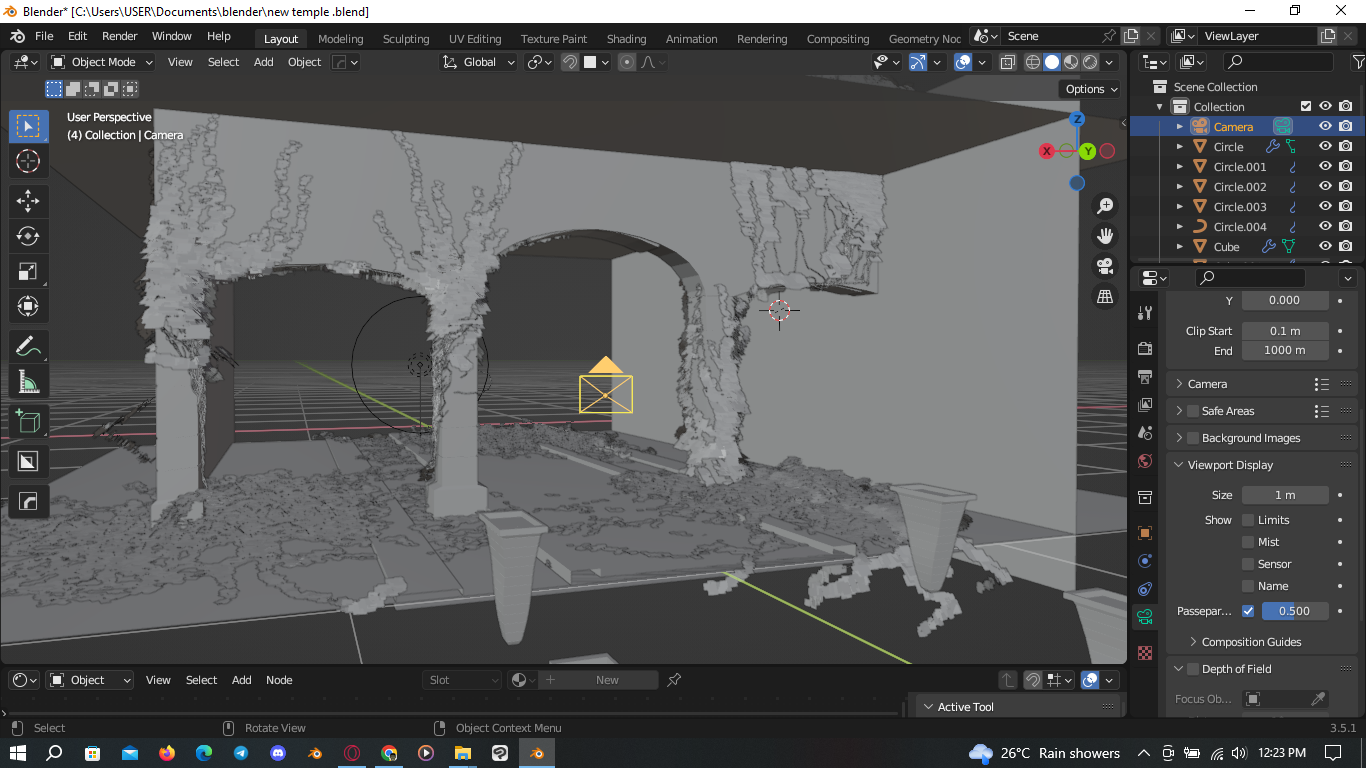Click the Clip Start value field
Image resolution: width=1366 pixels, height=768 pixels.
pyautogui.click(x=1285, y=331)
